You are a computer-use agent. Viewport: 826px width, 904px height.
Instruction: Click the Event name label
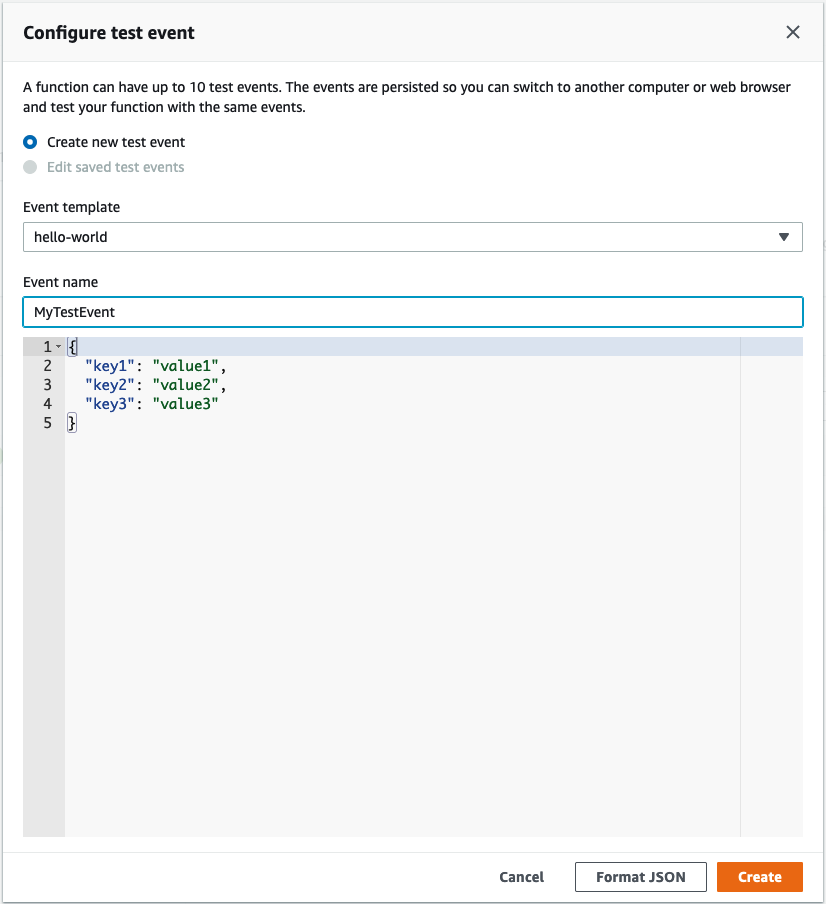pyautogui.click(x=61, y=282)
